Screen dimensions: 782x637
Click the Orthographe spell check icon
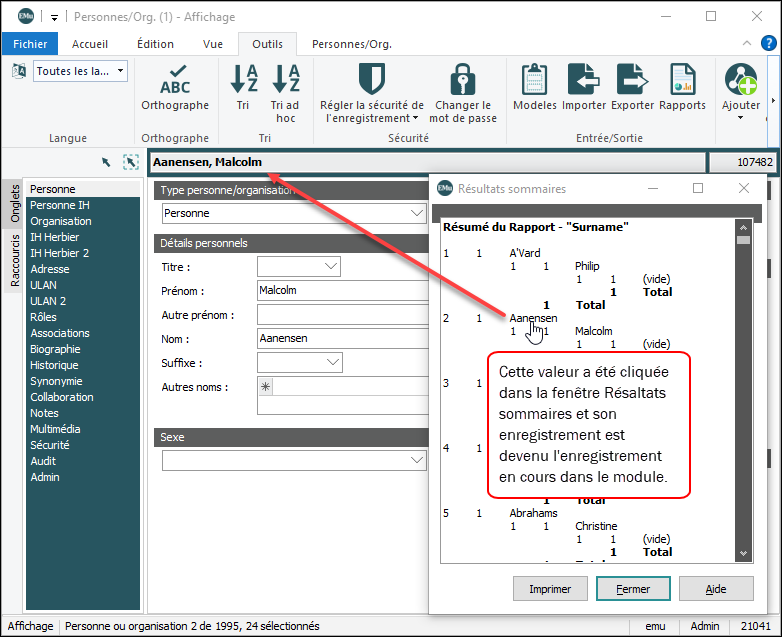click(175, 79)
